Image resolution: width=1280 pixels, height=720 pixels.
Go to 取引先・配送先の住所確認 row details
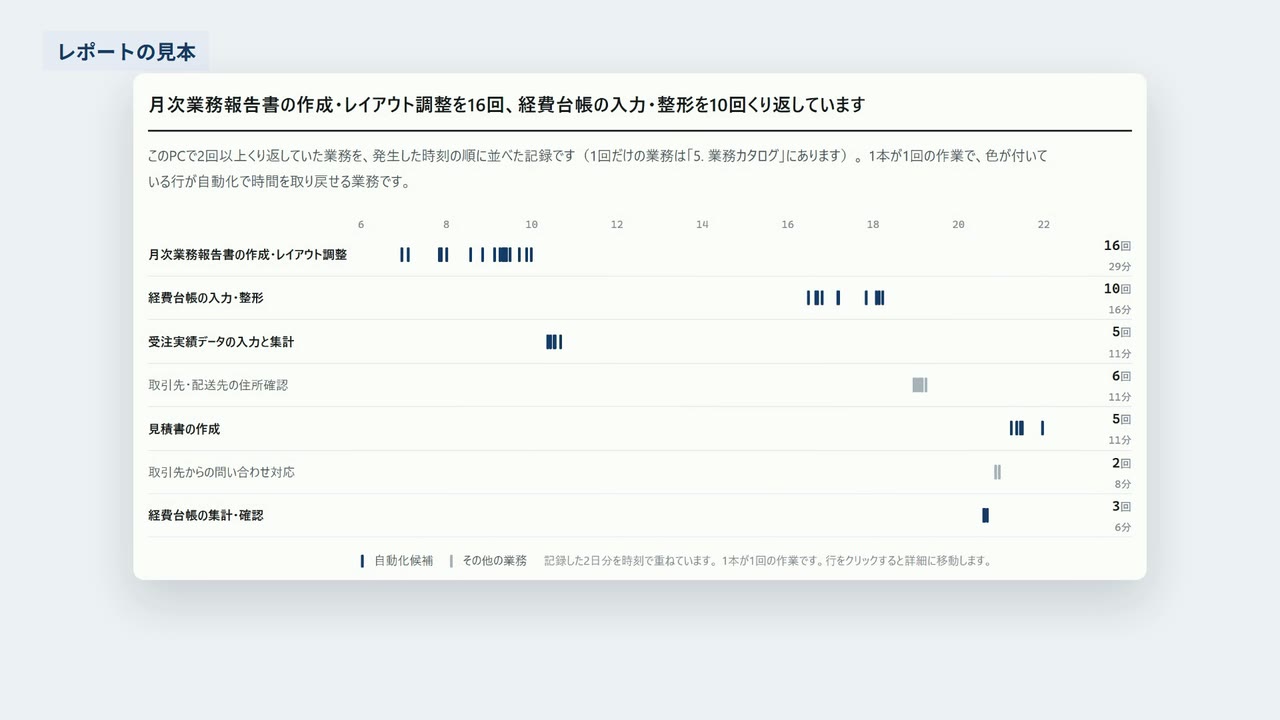(640, 385)
